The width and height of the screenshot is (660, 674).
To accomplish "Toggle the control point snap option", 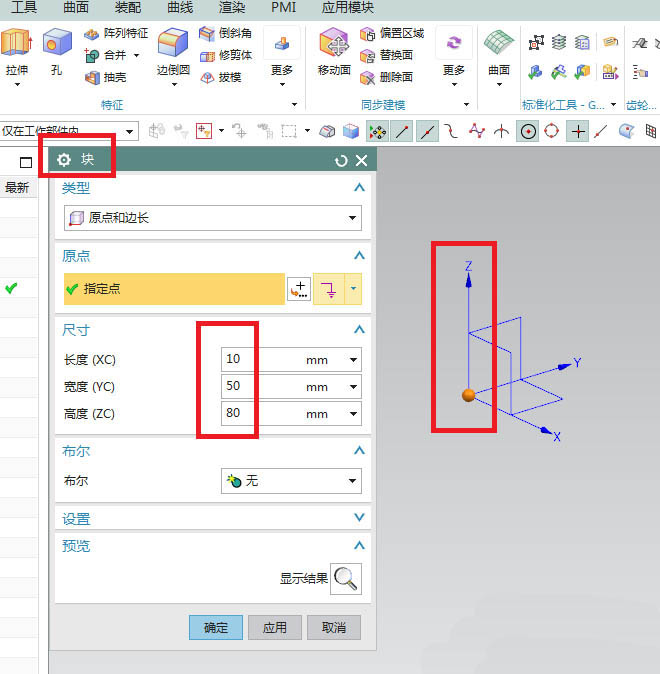I will pyautogui.click(x=451, y=131).
